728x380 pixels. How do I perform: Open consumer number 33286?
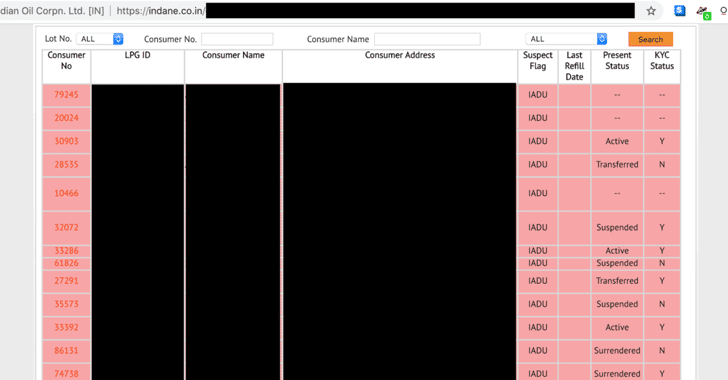(x=66, y=251)
